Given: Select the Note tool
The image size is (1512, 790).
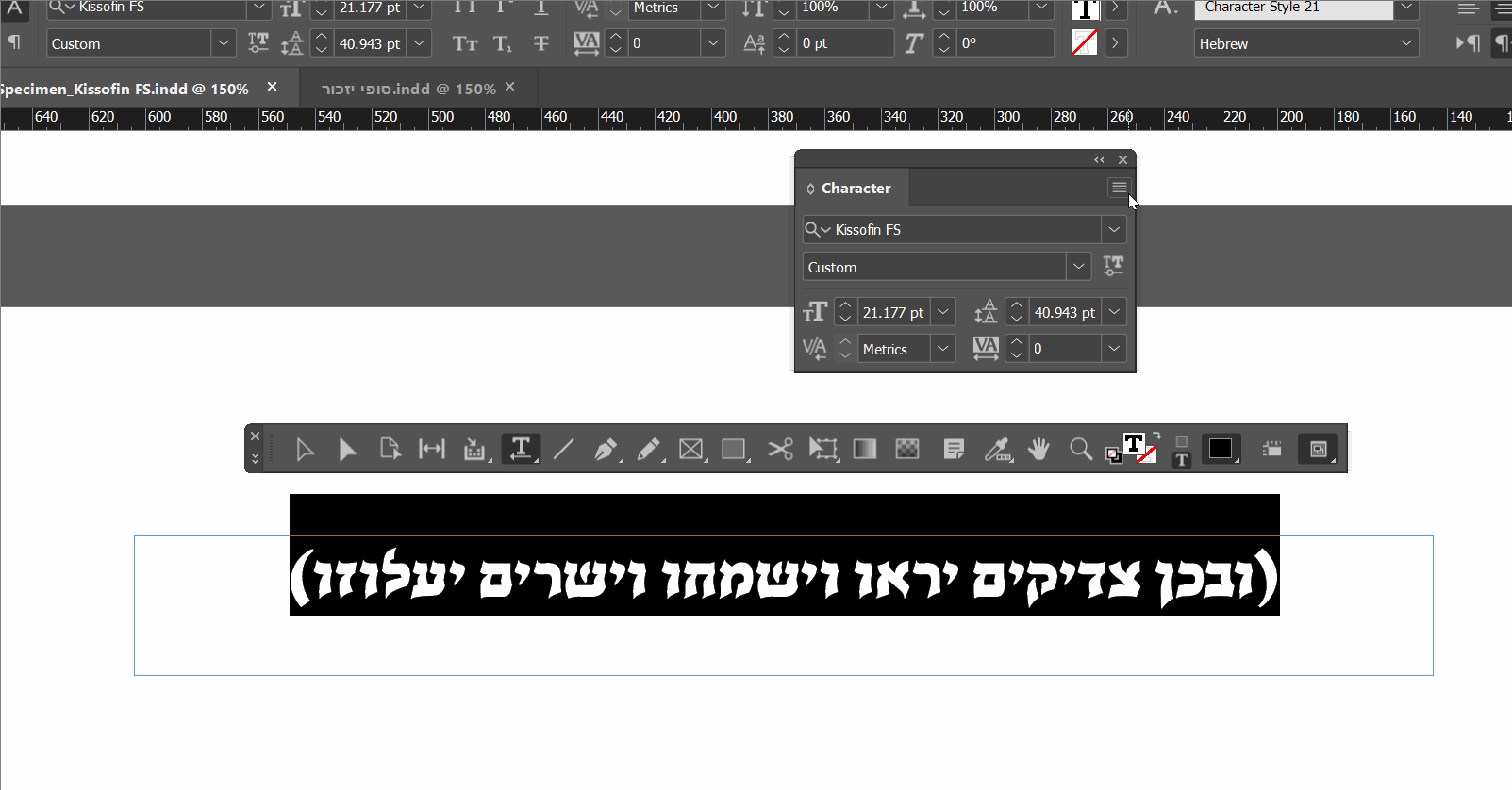Looking at the screenshot, I should coord(954,449).
